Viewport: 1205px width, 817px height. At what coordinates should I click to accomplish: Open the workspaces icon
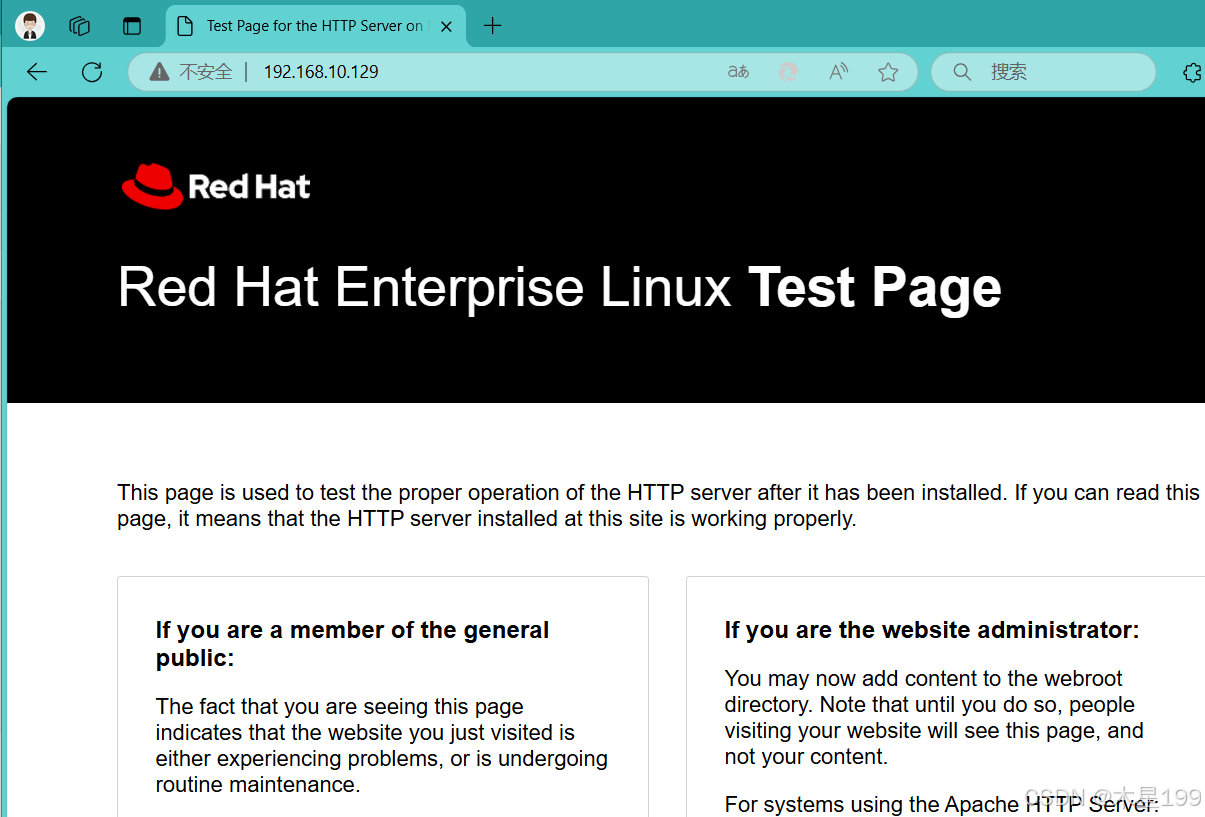click(x=80, y=26)
